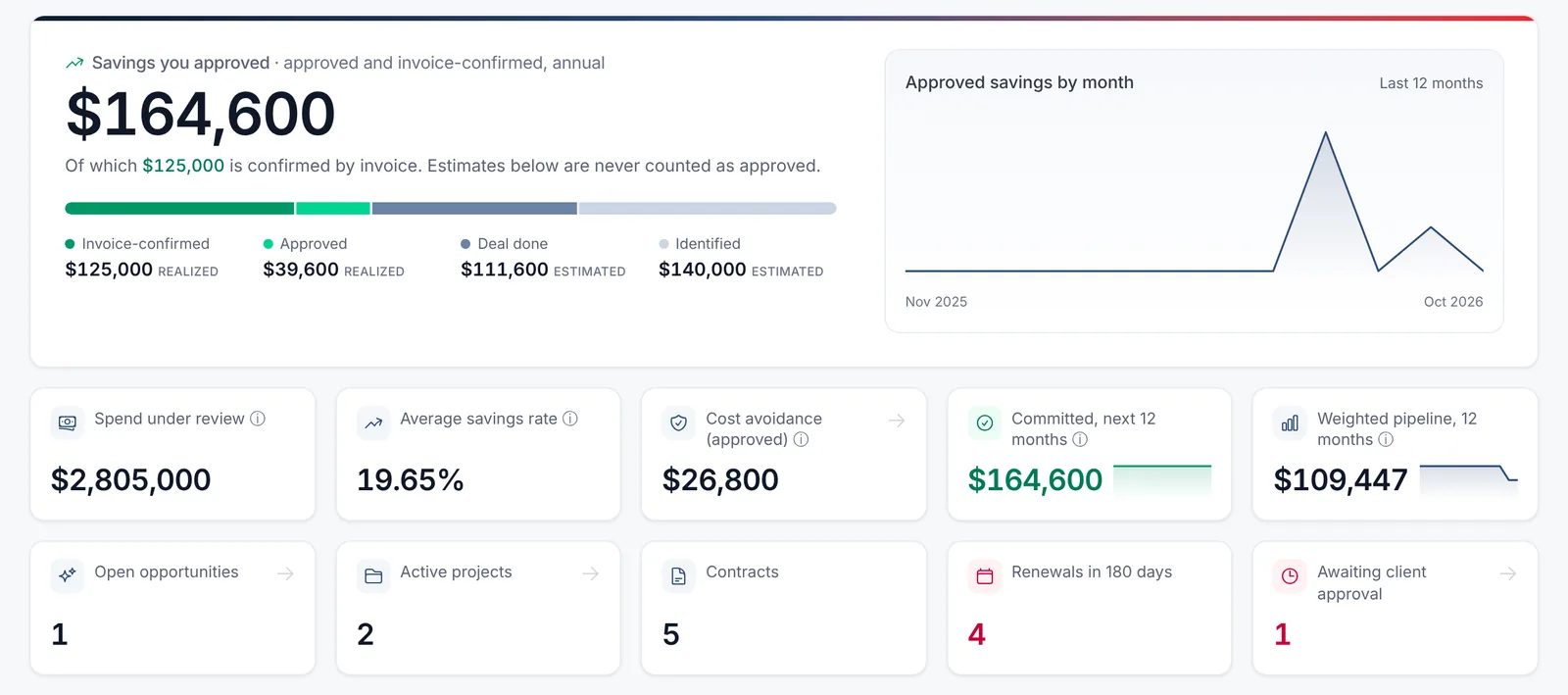
Task: Show info for Committed, next 12 months
Action: (x=1080, y=439)
